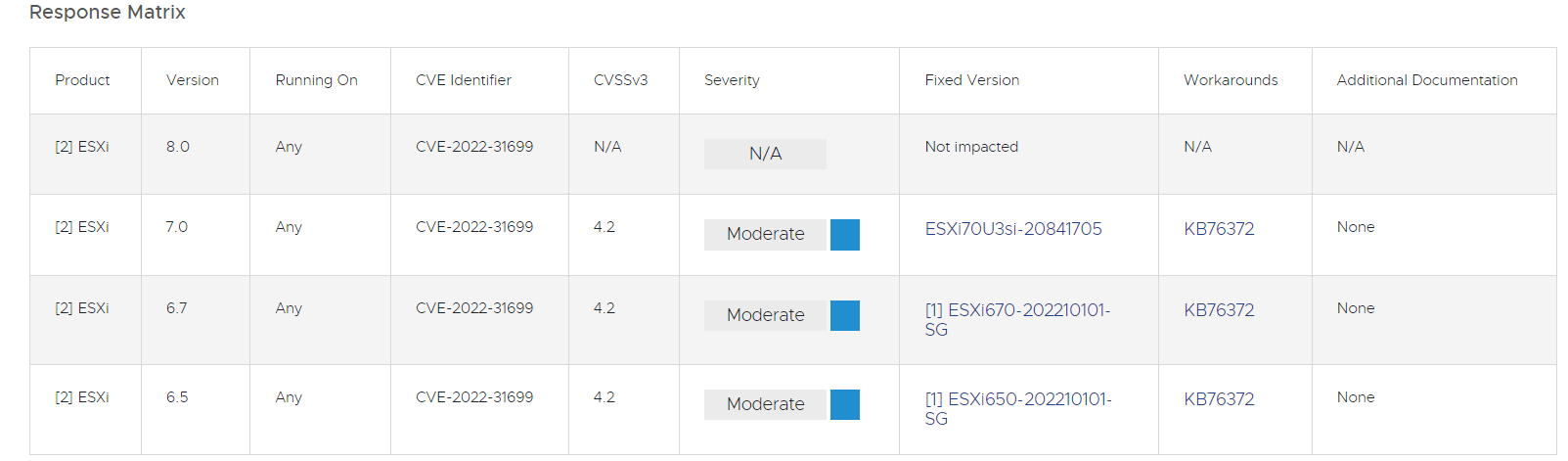Screen dimensions: 1568x461
Task: Click the Additional Documentation column header
Action: [x=1427, y=80]
